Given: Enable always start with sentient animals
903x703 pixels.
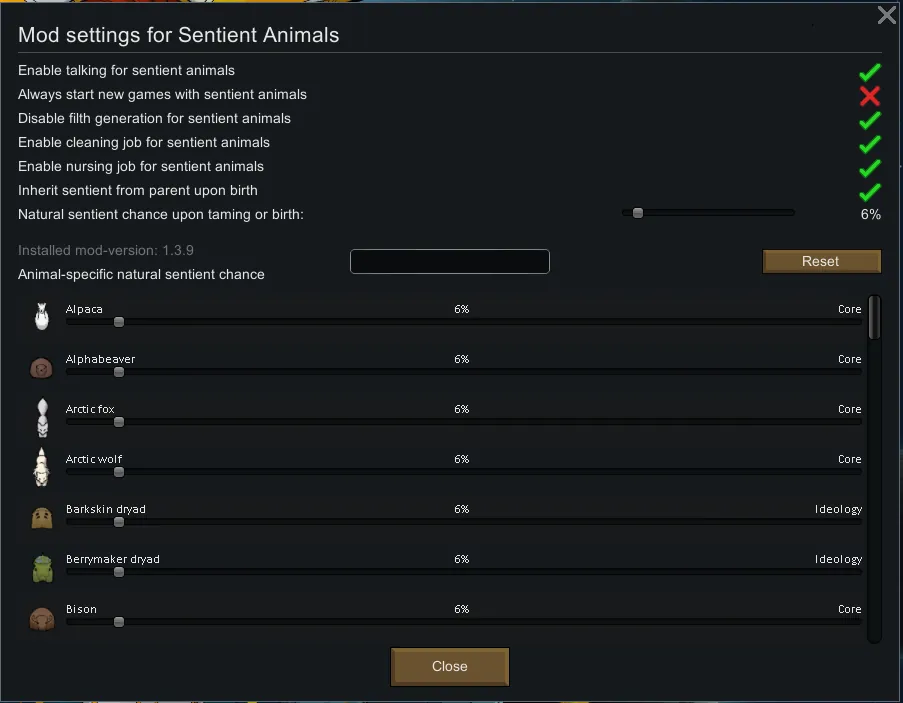Looking at the screenshot, I should (x=869, y=96).
